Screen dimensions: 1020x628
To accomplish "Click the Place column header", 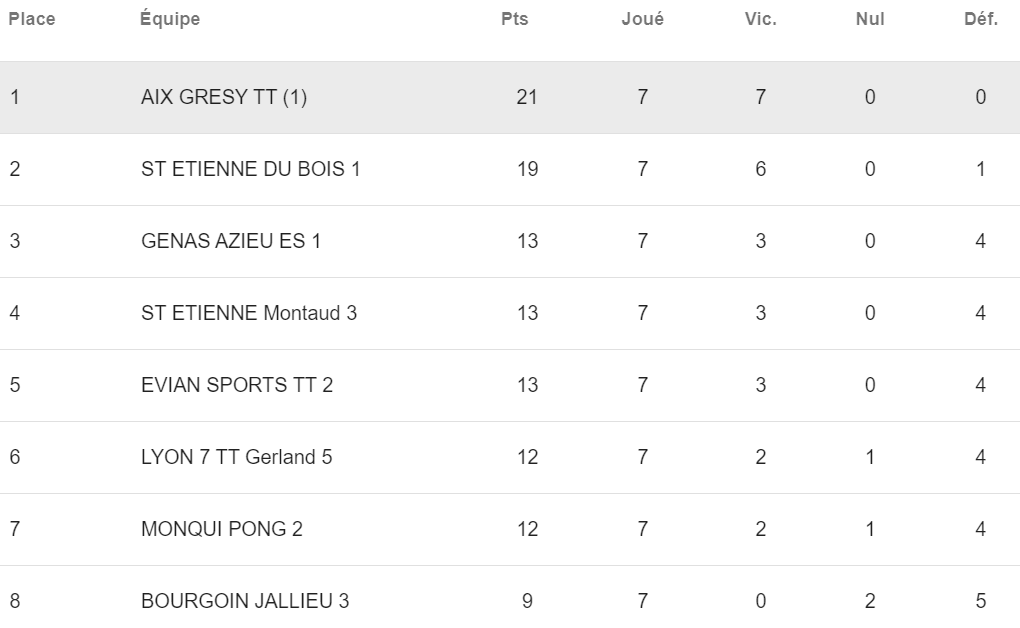I will click(x=31, y=19).
